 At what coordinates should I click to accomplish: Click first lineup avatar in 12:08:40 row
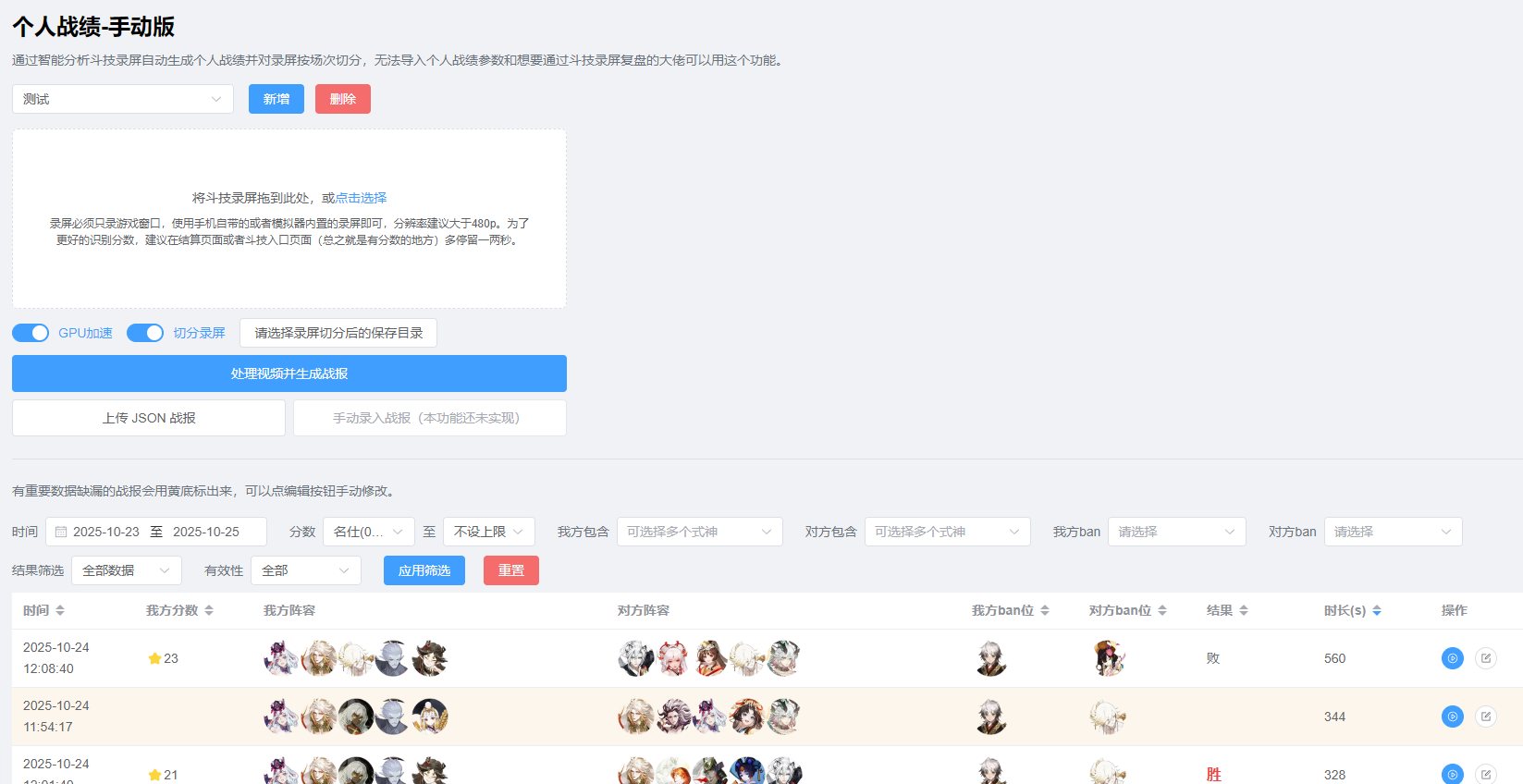tap(282, 658)
